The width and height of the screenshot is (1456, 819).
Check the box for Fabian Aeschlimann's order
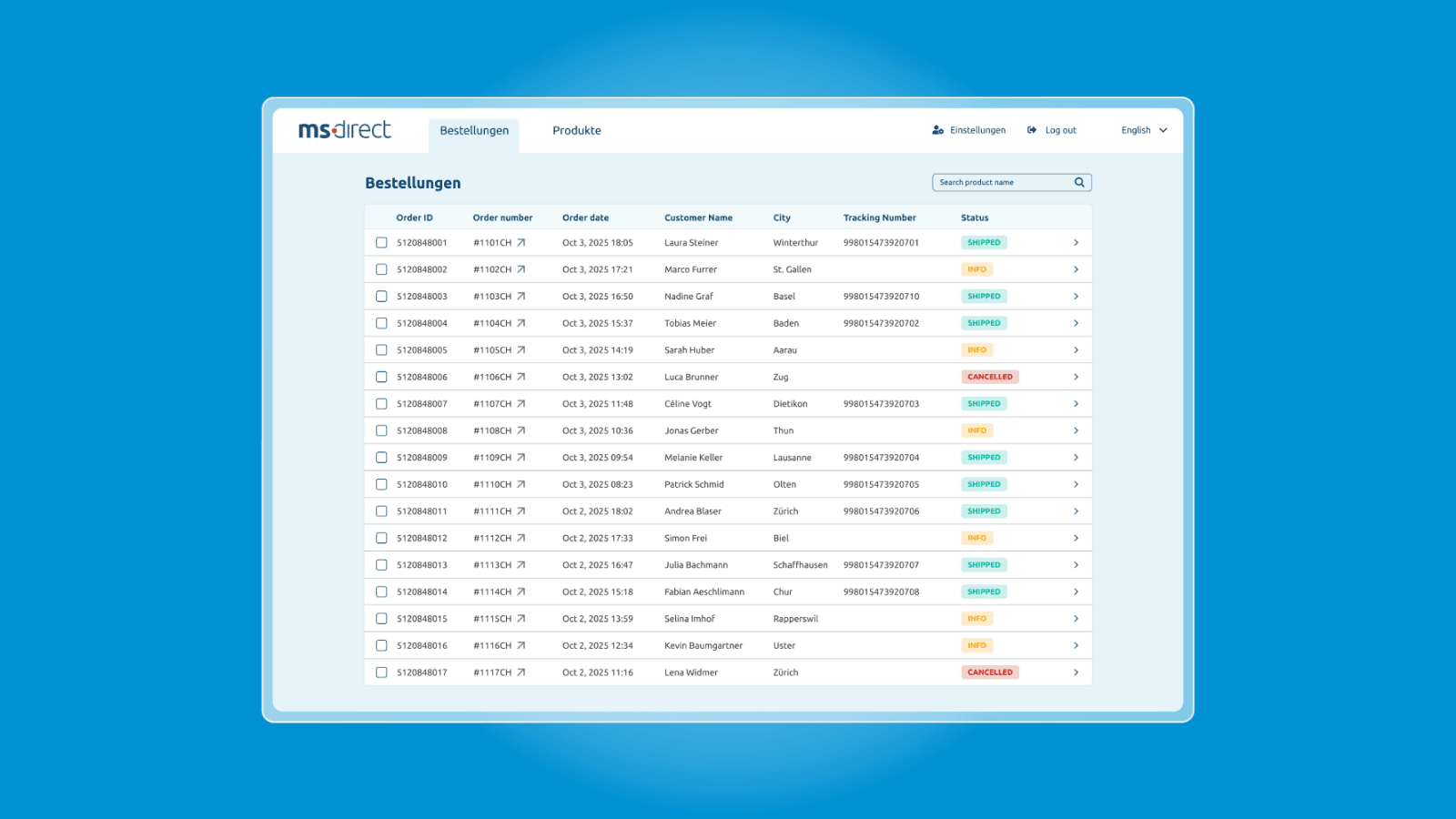[x=381, y=591]
